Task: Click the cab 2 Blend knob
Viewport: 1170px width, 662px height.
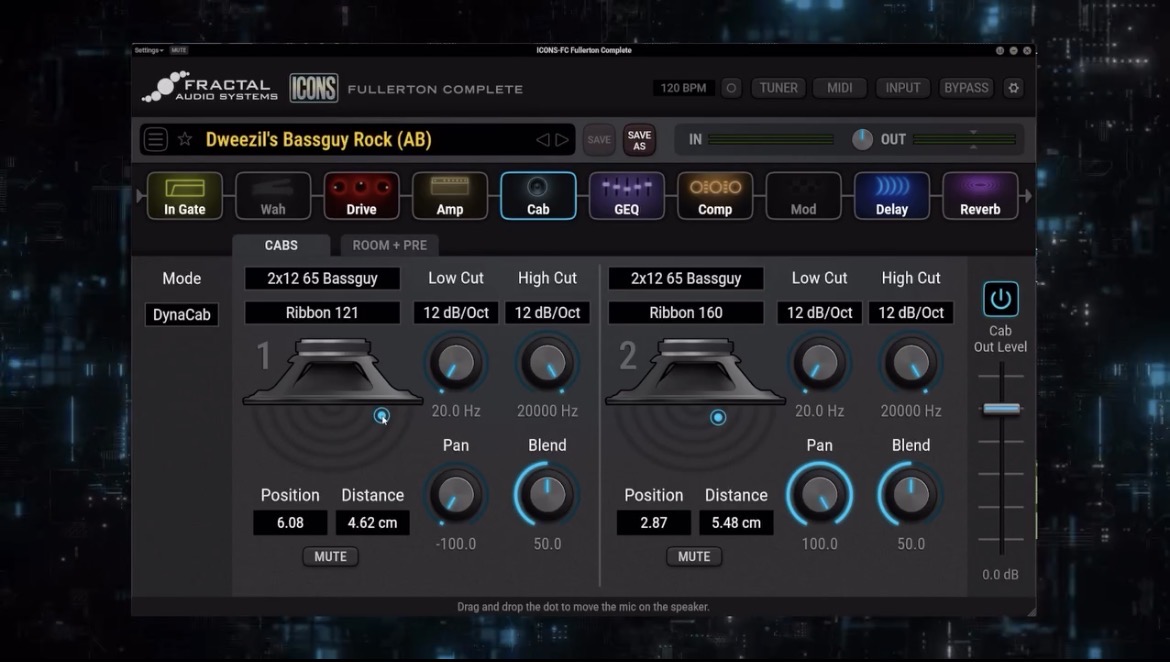Action: point(910,495)
